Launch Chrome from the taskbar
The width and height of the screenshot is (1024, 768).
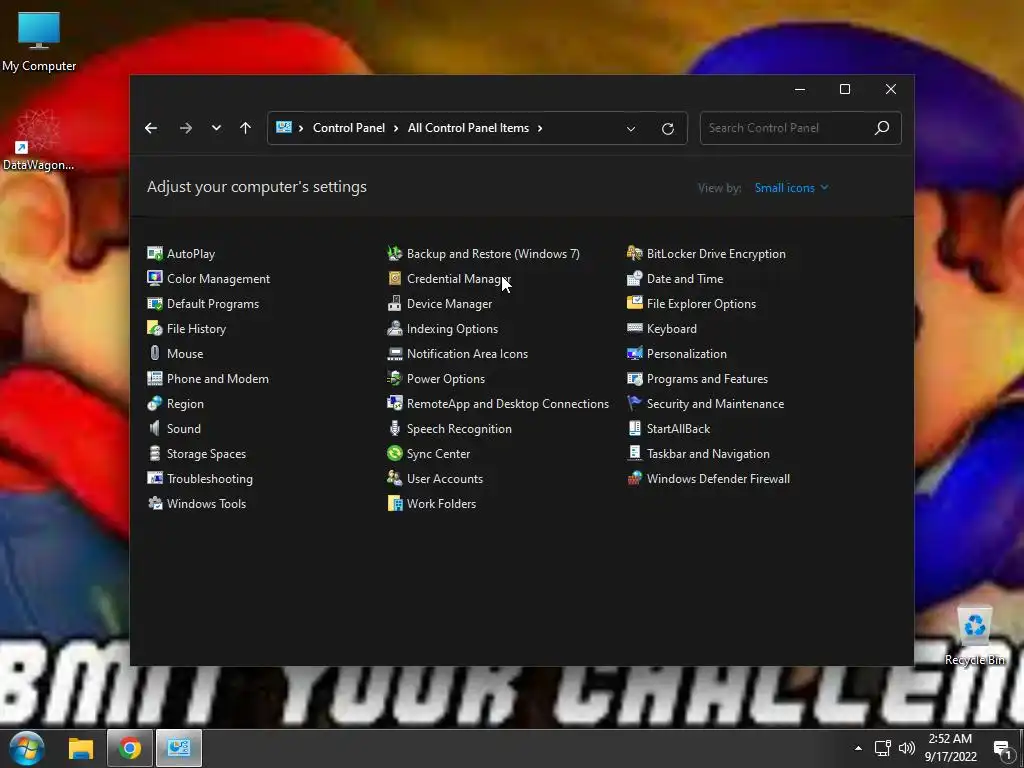pos(130,748)
